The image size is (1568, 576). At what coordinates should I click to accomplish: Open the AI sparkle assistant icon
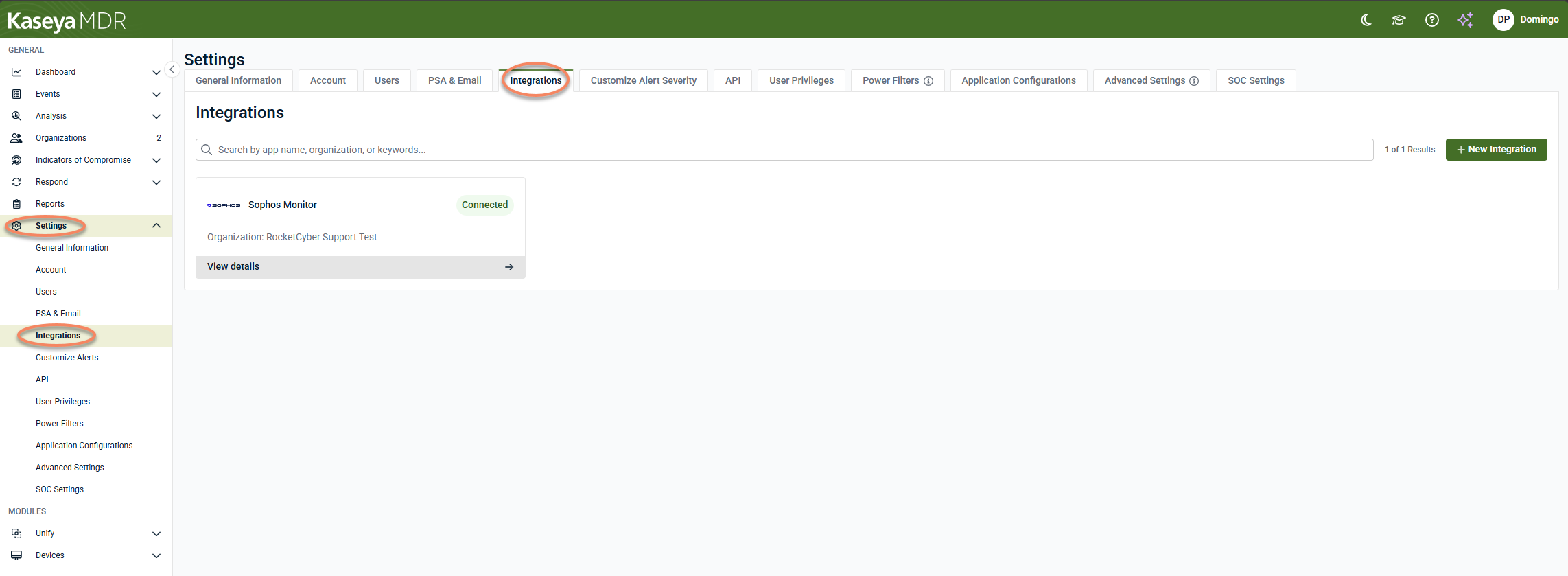point(1465,20)
